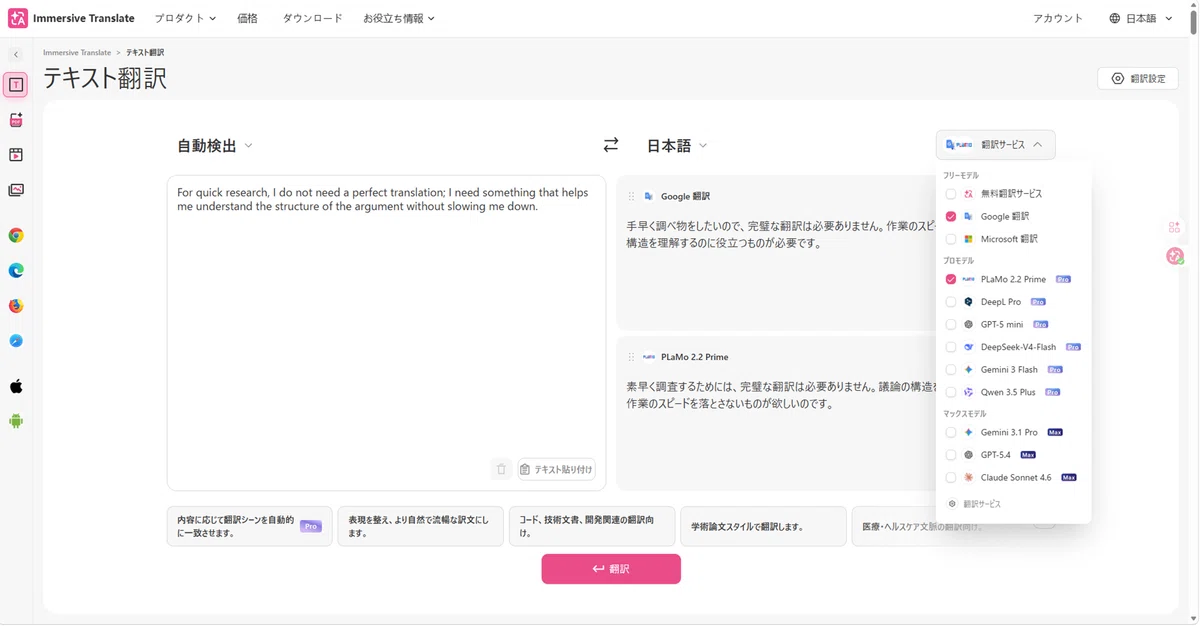Open the PDF translation sidebar icon
Viewport: 1200px width, 626px height.
tap(16, 120)
